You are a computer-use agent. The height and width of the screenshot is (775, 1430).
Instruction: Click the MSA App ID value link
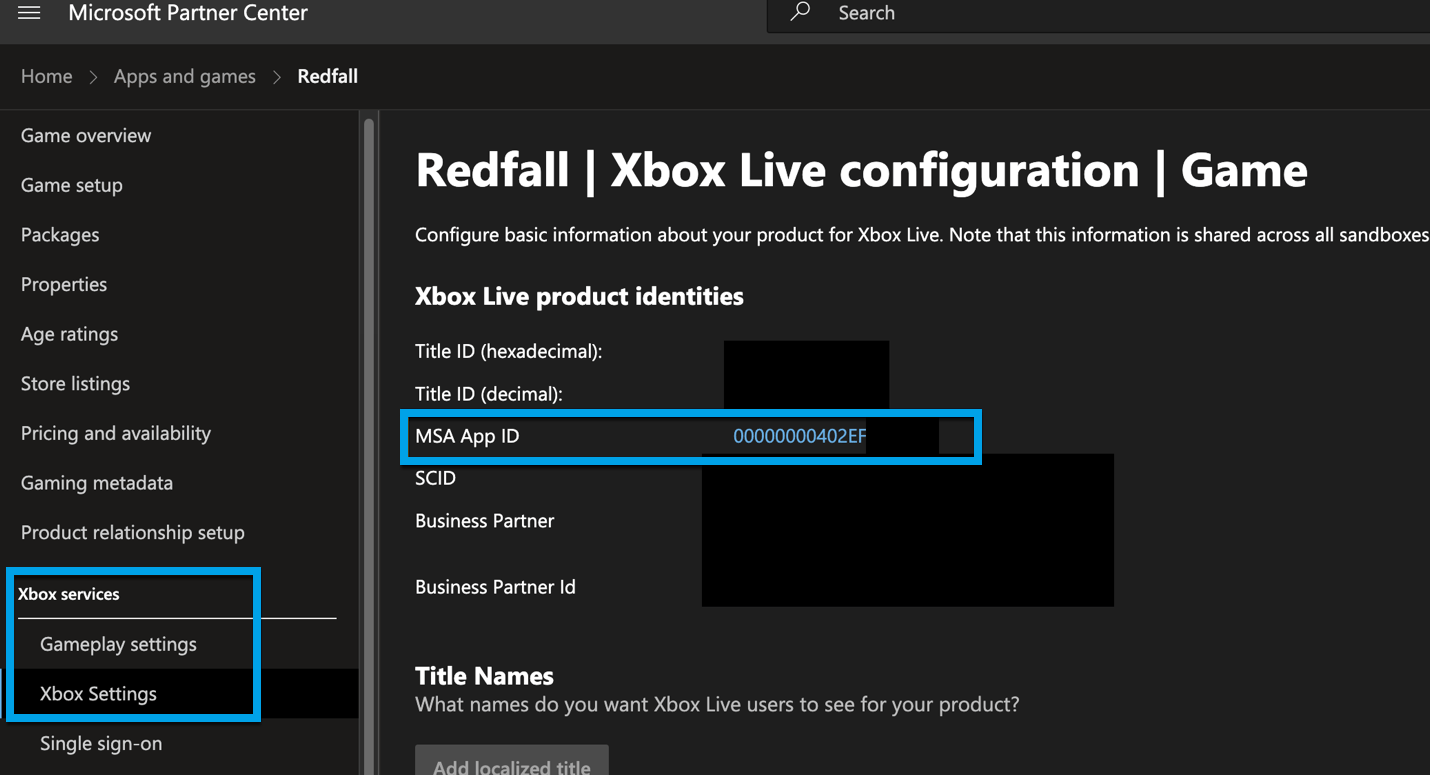800,436
